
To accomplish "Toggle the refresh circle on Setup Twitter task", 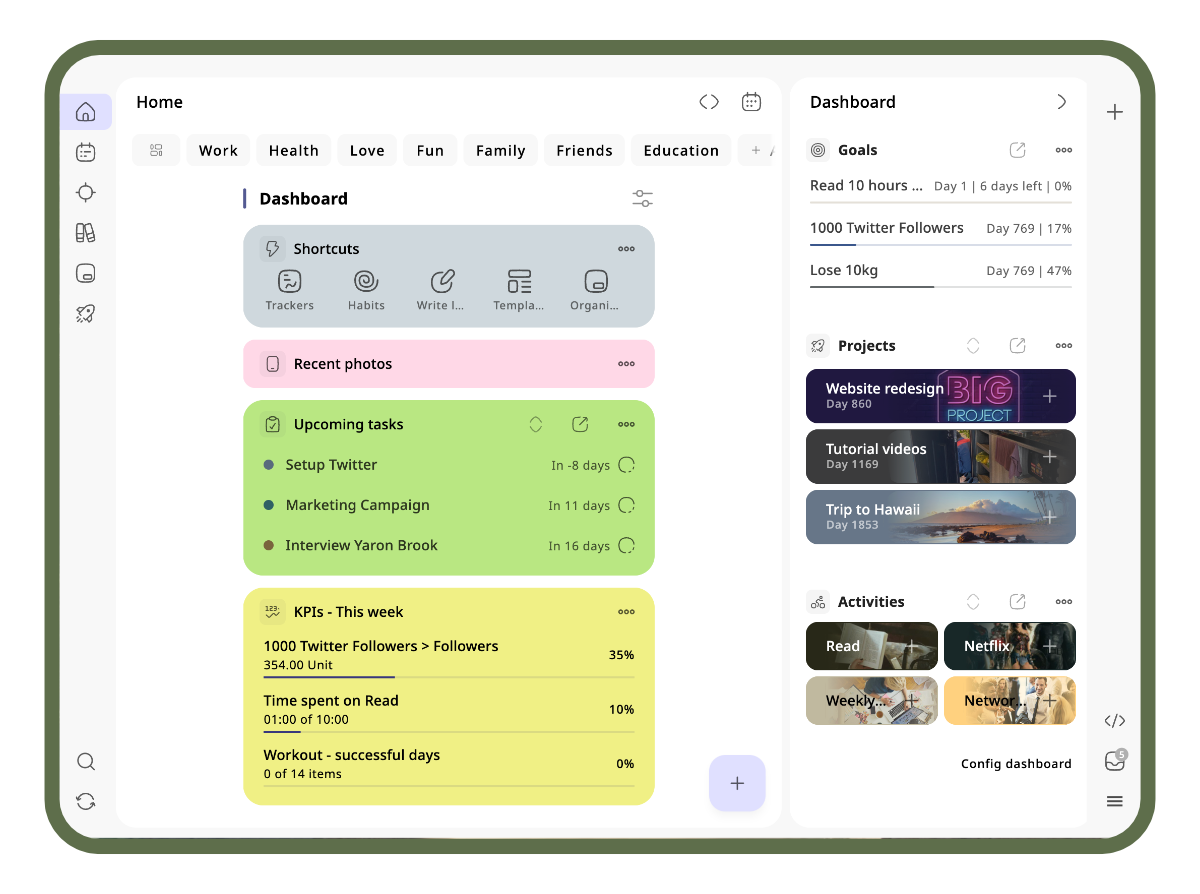I will [x=627, y=465].
